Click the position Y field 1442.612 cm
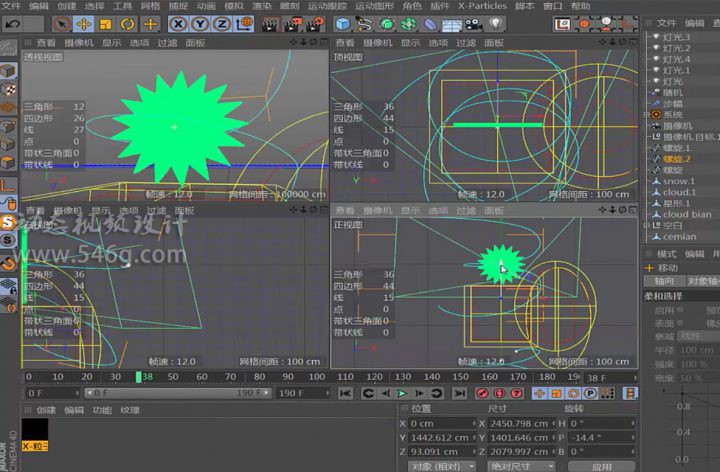 coord(442,438)
